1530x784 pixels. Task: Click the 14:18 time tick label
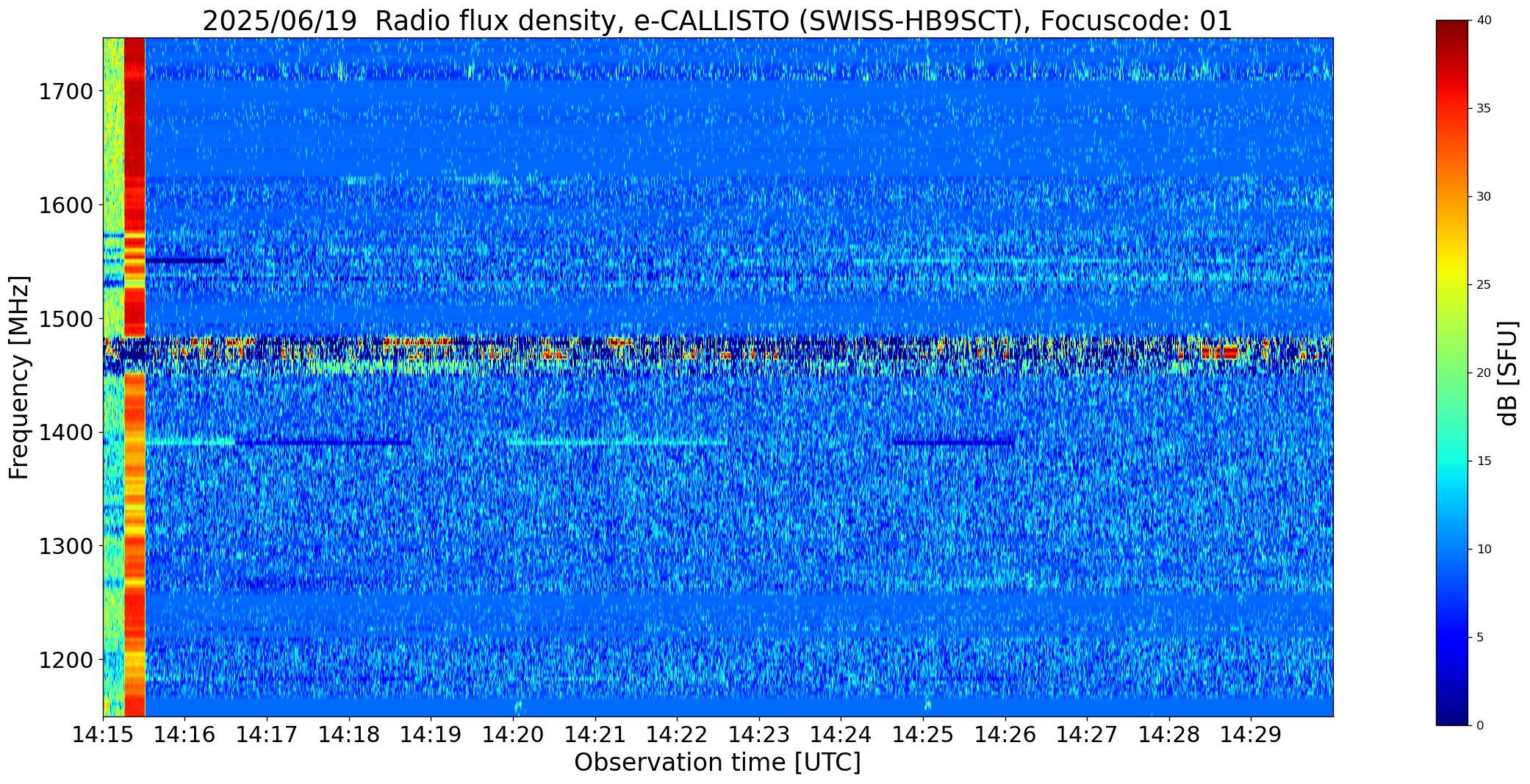pos(349,734)
